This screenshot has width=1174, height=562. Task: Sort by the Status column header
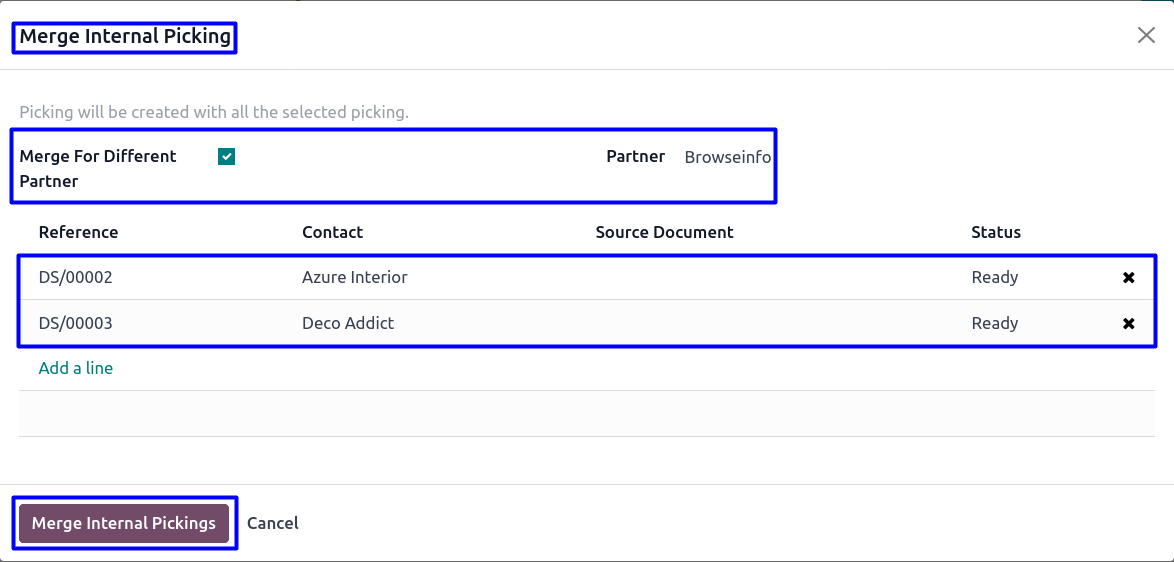click(996, 232)
